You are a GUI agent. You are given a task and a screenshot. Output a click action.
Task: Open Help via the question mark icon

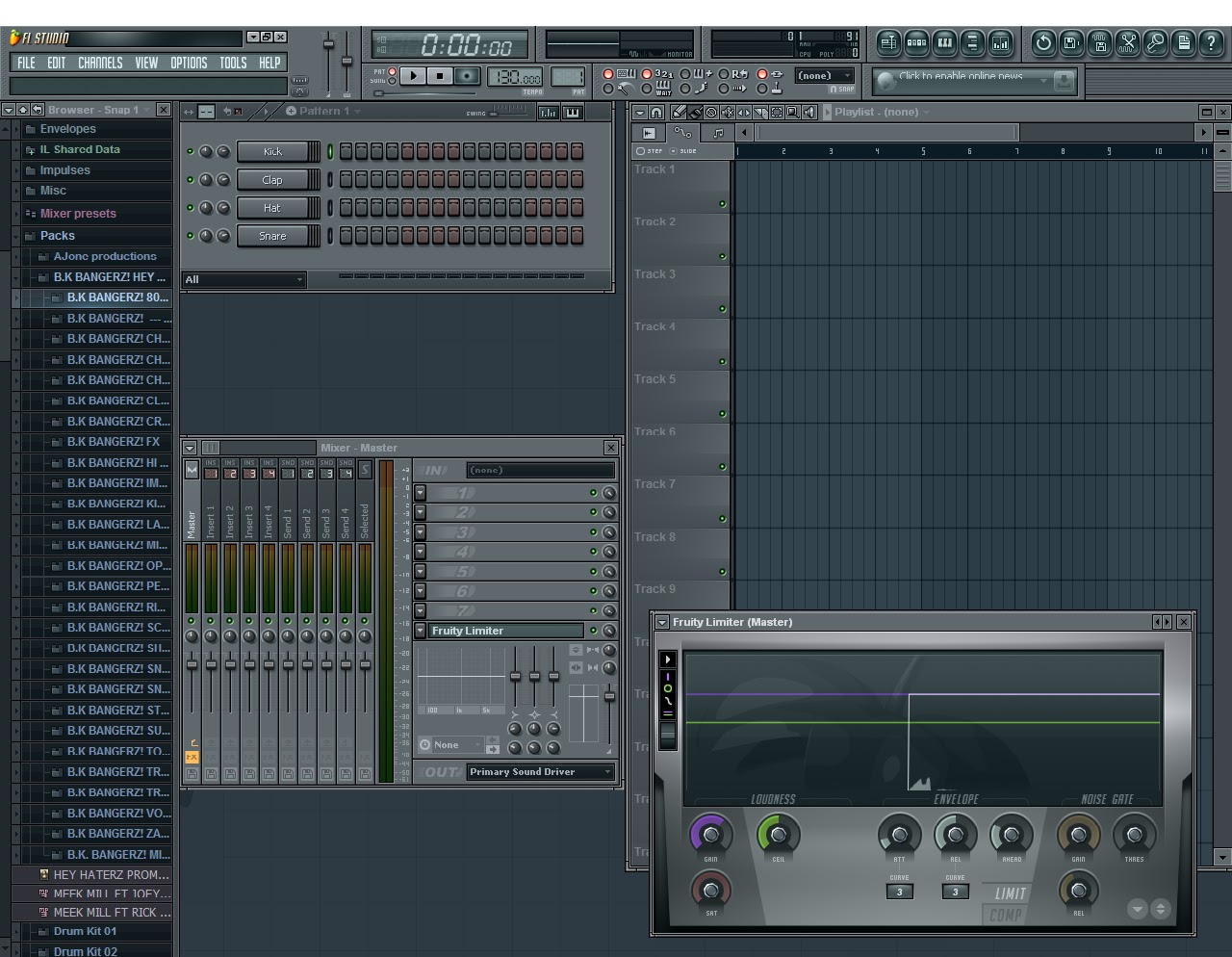click(1210, 43)
